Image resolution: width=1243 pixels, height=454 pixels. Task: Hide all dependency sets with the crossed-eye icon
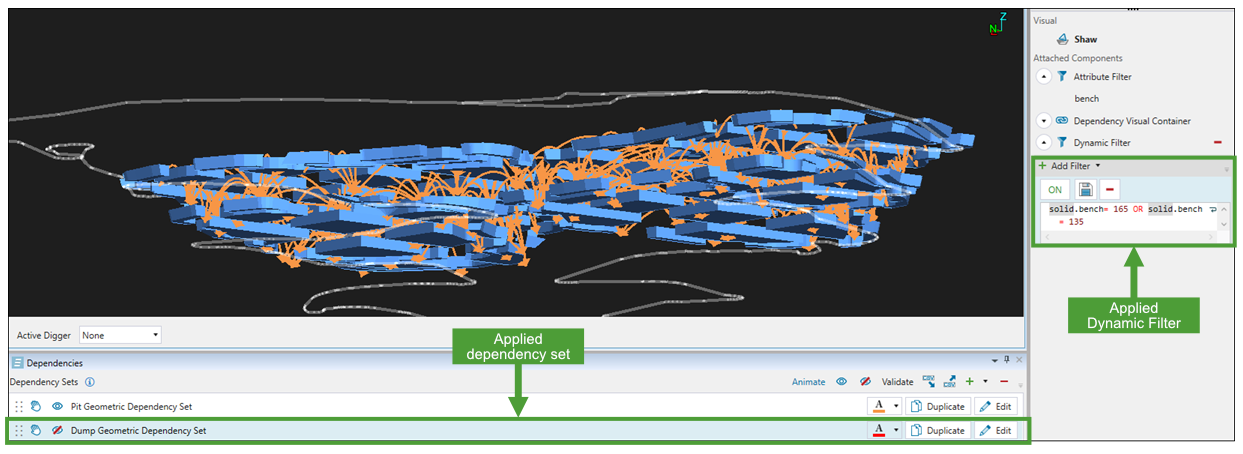866,381
